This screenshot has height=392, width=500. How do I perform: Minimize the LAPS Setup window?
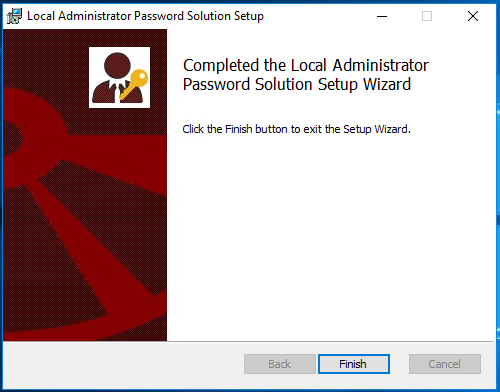pyautogui.click(x=382, y=16)
